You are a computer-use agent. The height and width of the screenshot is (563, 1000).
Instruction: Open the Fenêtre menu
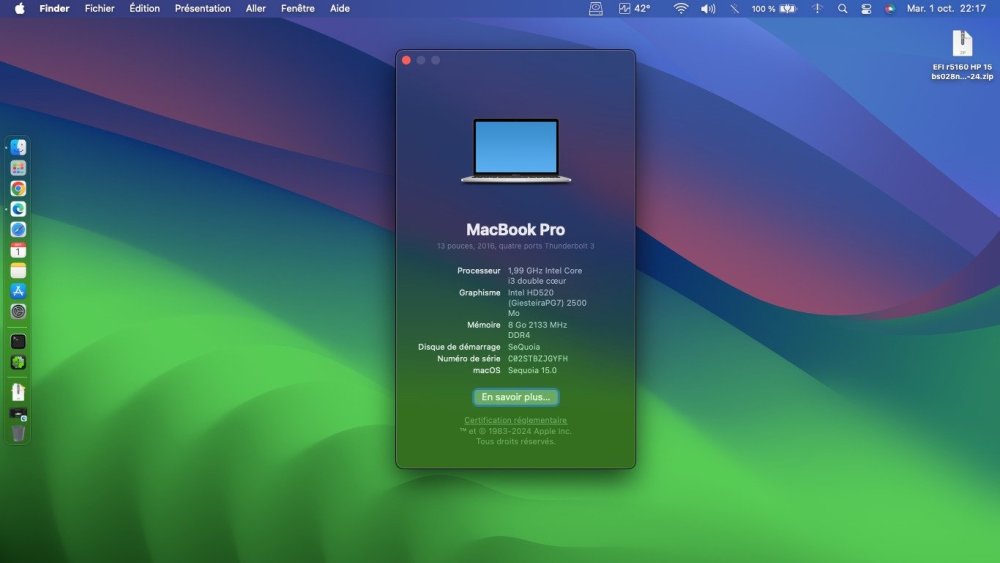coord(298,8)
